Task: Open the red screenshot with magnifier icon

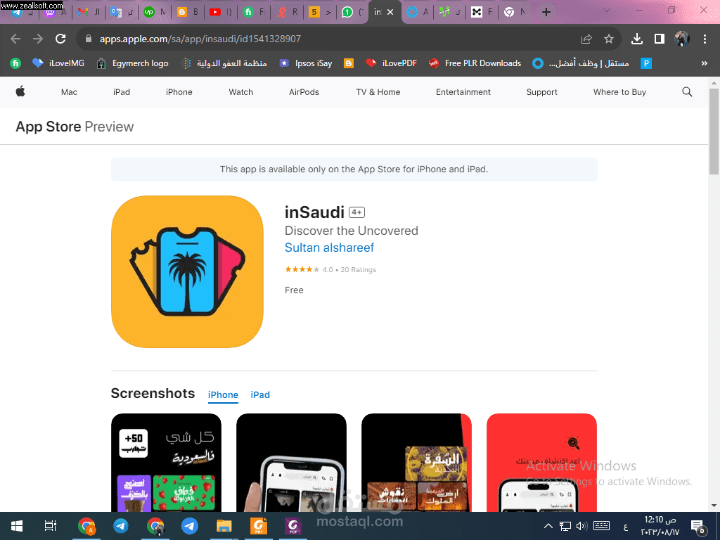Action: (x=542, y=462)
